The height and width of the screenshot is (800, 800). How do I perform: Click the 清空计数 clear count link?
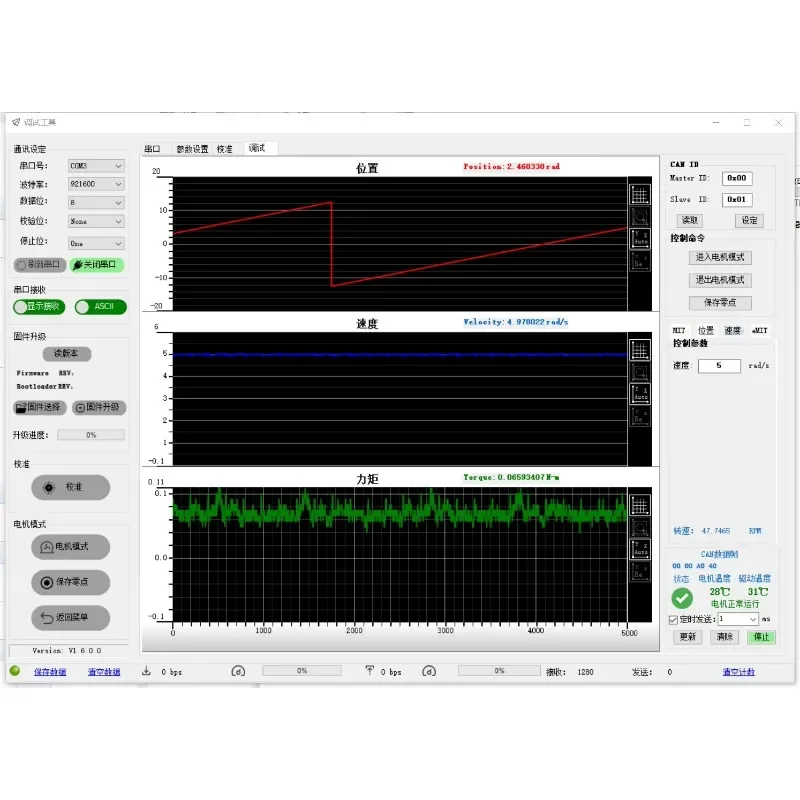pos(739,672)
